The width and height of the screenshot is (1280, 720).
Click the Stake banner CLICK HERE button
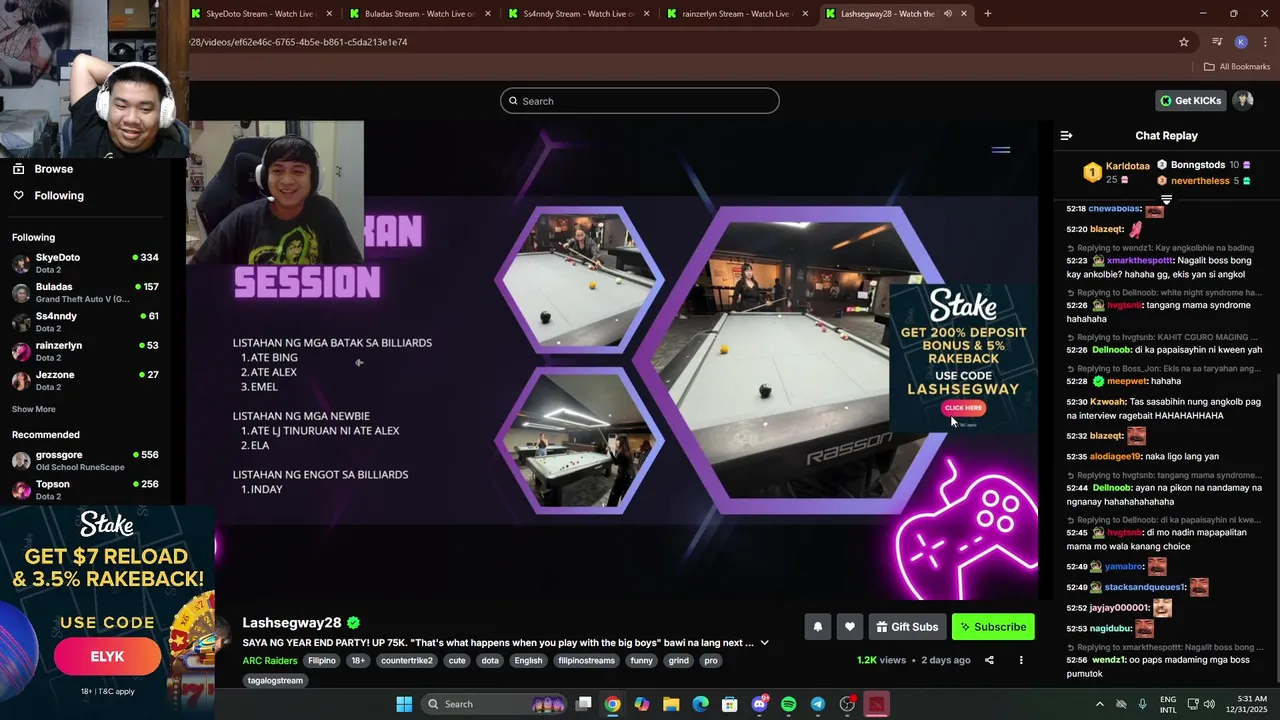pos(963,407)
